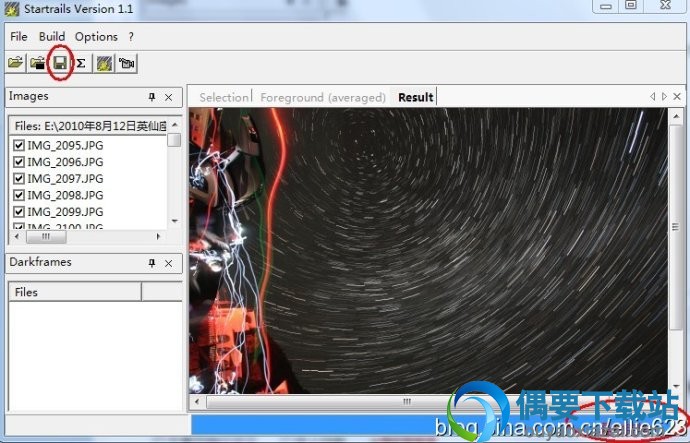Click the Files column header in Darkframes
The width and height of the screenshot is (690, 443).
pyautogui.click(x=75, y=292)
